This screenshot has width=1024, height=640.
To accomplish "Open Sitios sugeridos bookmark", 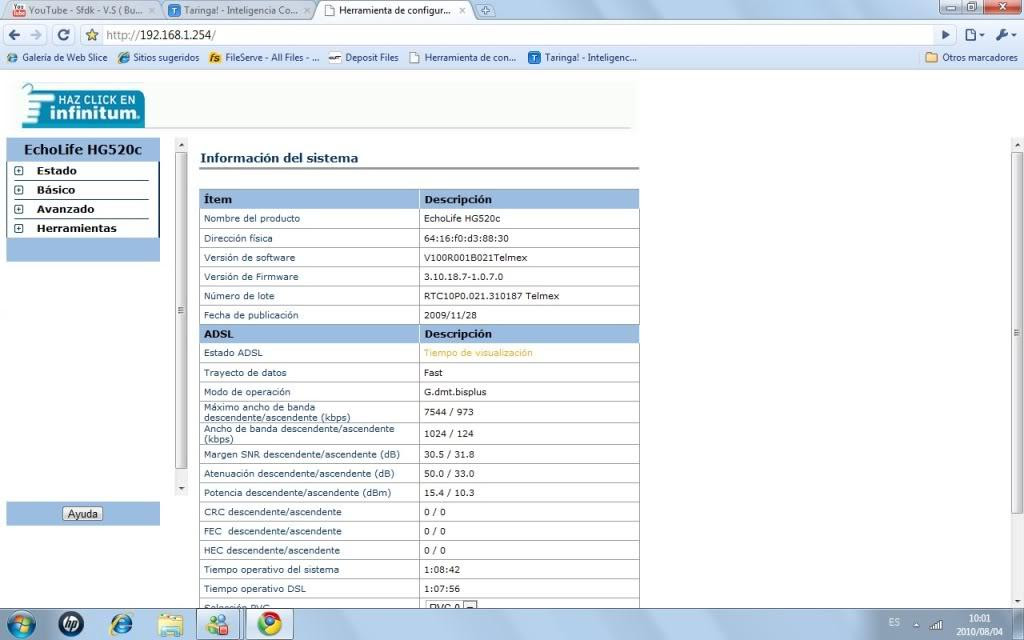I will point(159,57).
